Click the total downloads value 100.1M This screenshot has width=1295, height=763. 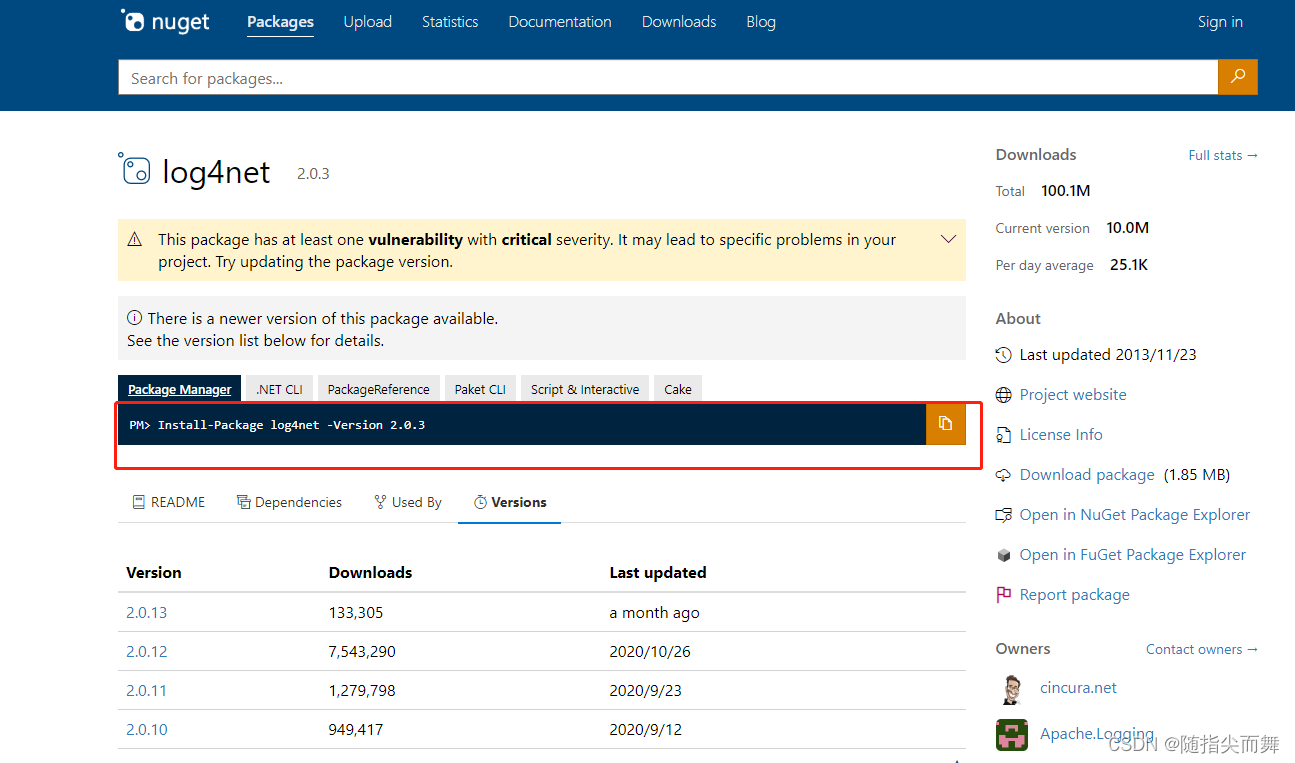(x=1067, y=190)
